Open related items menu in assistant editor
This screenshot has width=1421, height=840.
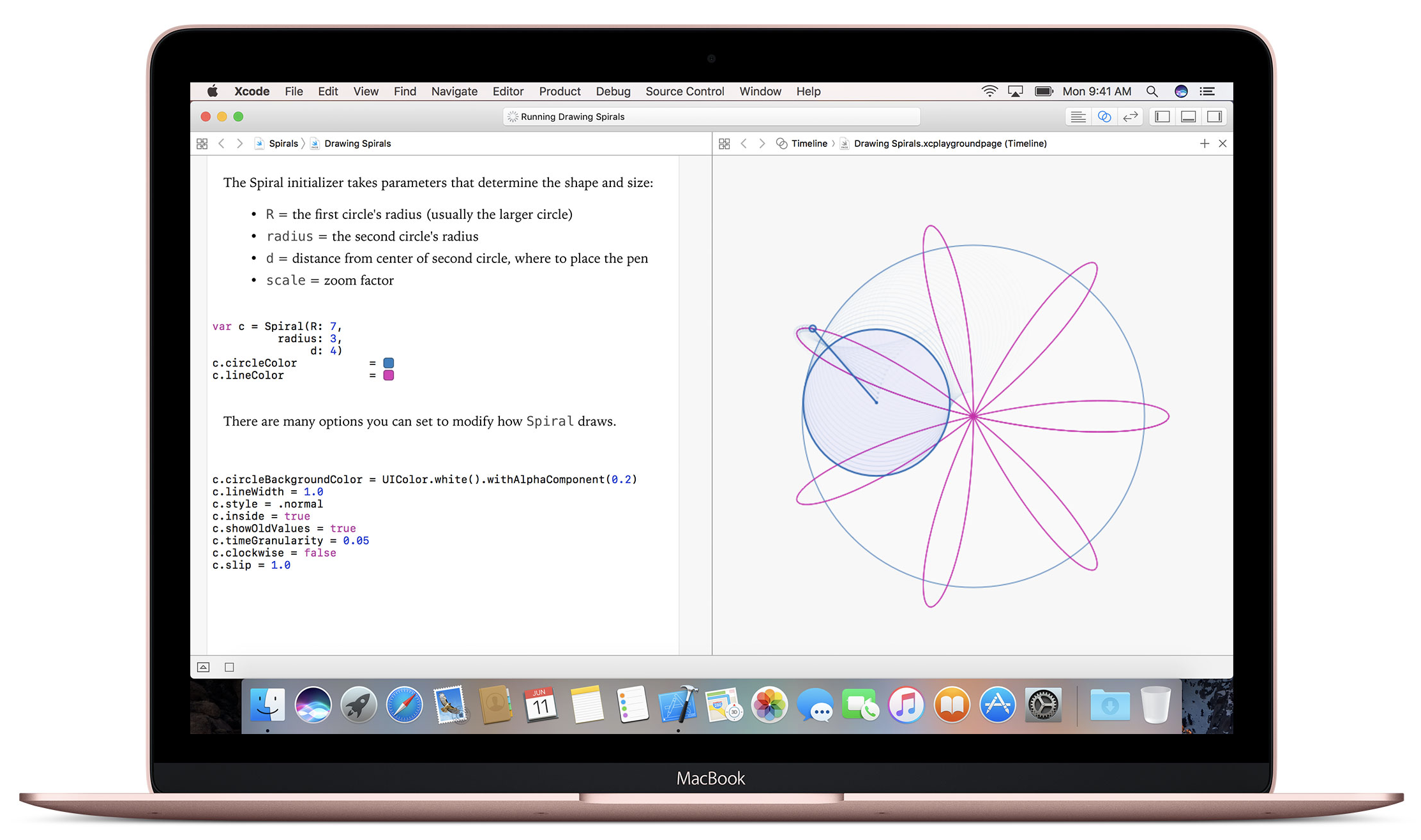click(724, 144)
